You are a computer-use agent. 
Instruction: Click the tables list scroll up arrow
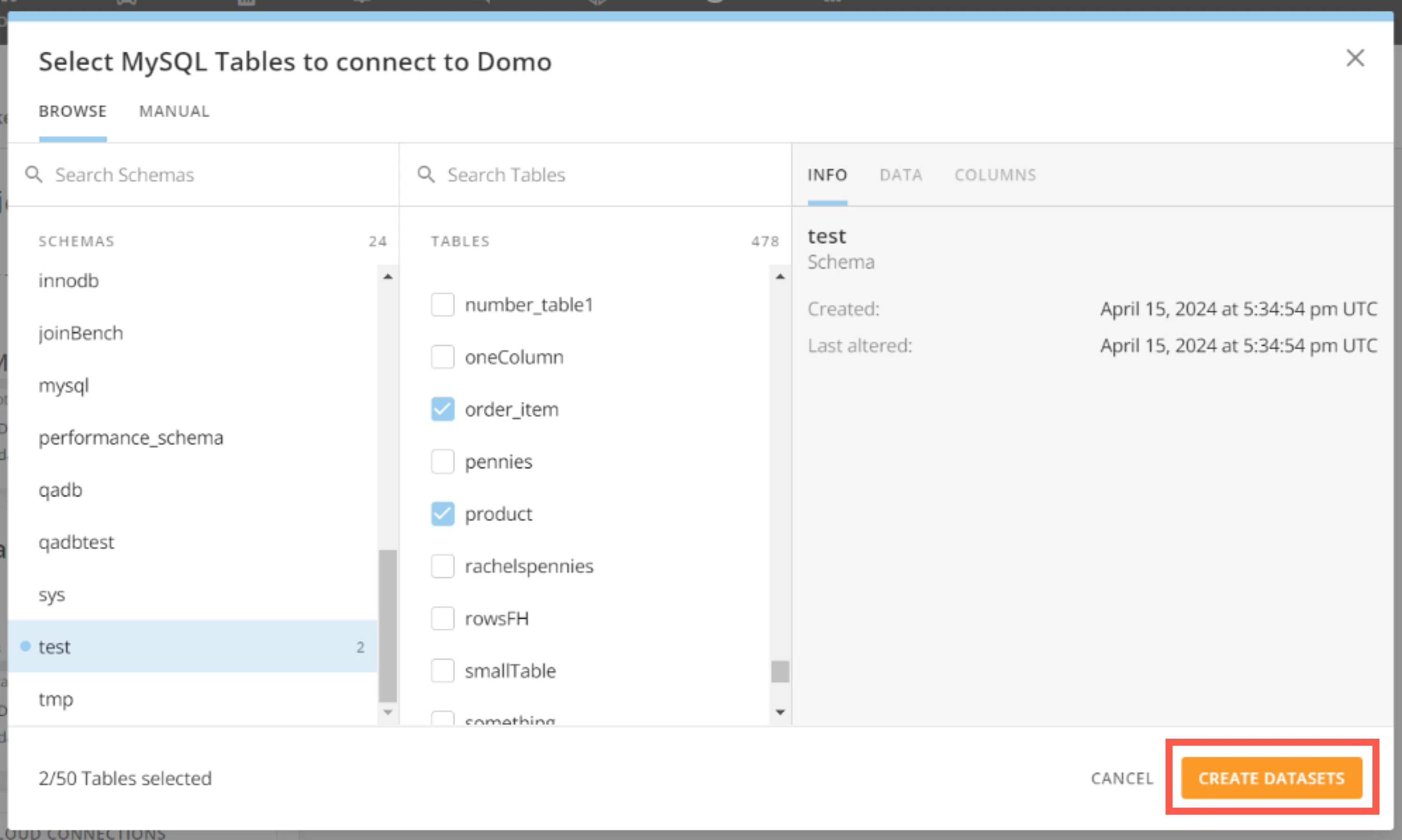(x=780, y=276)
